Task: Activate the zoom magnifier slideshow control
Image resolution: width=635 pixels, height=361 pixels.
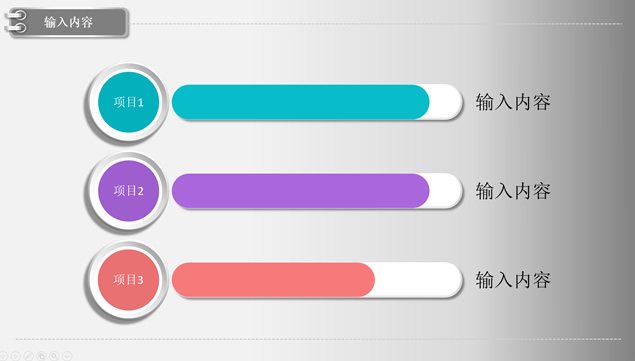Action: pos(54,356)
